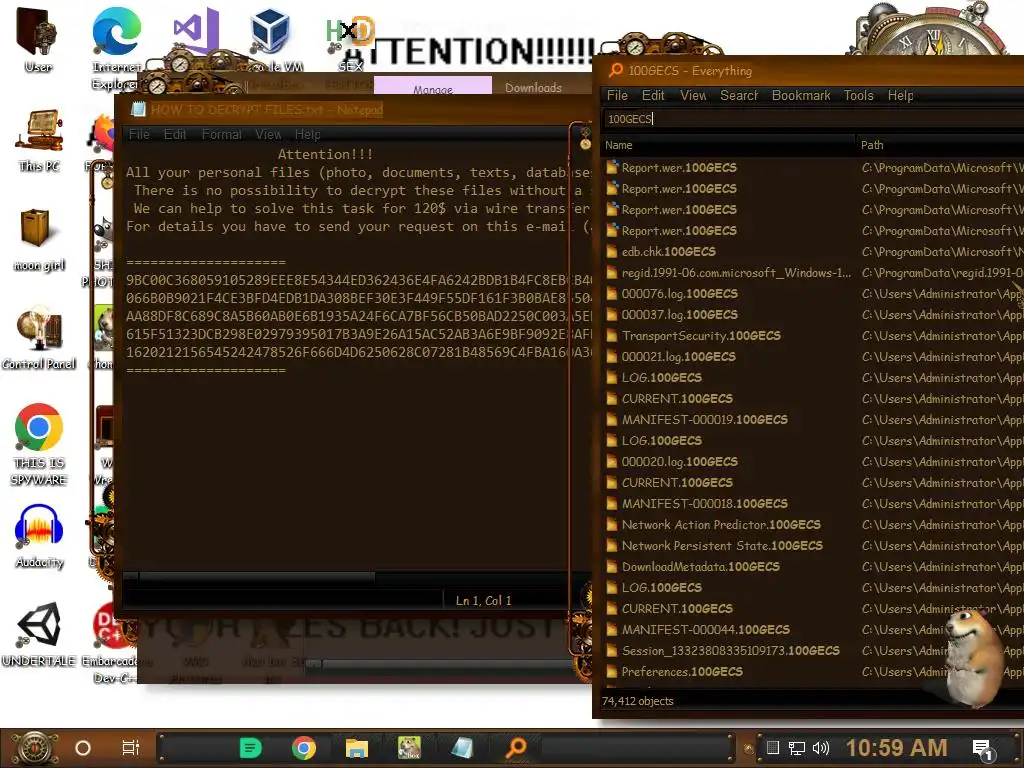Select the regid.1991-06.com.microsoft_Windows file row
Screen dimensions: 1024x768
[812, 273]
